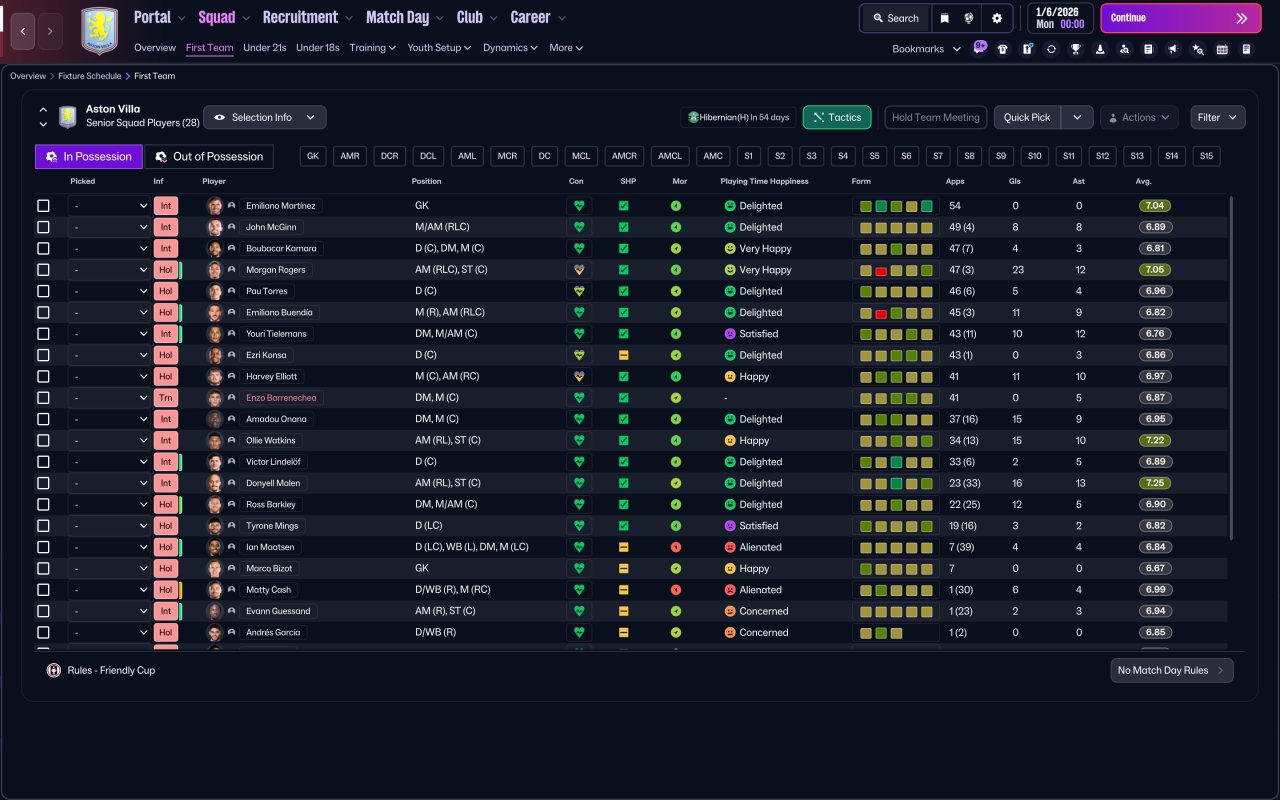Tick the checkbox for Ollie Watkins

(x=43, y=440)
